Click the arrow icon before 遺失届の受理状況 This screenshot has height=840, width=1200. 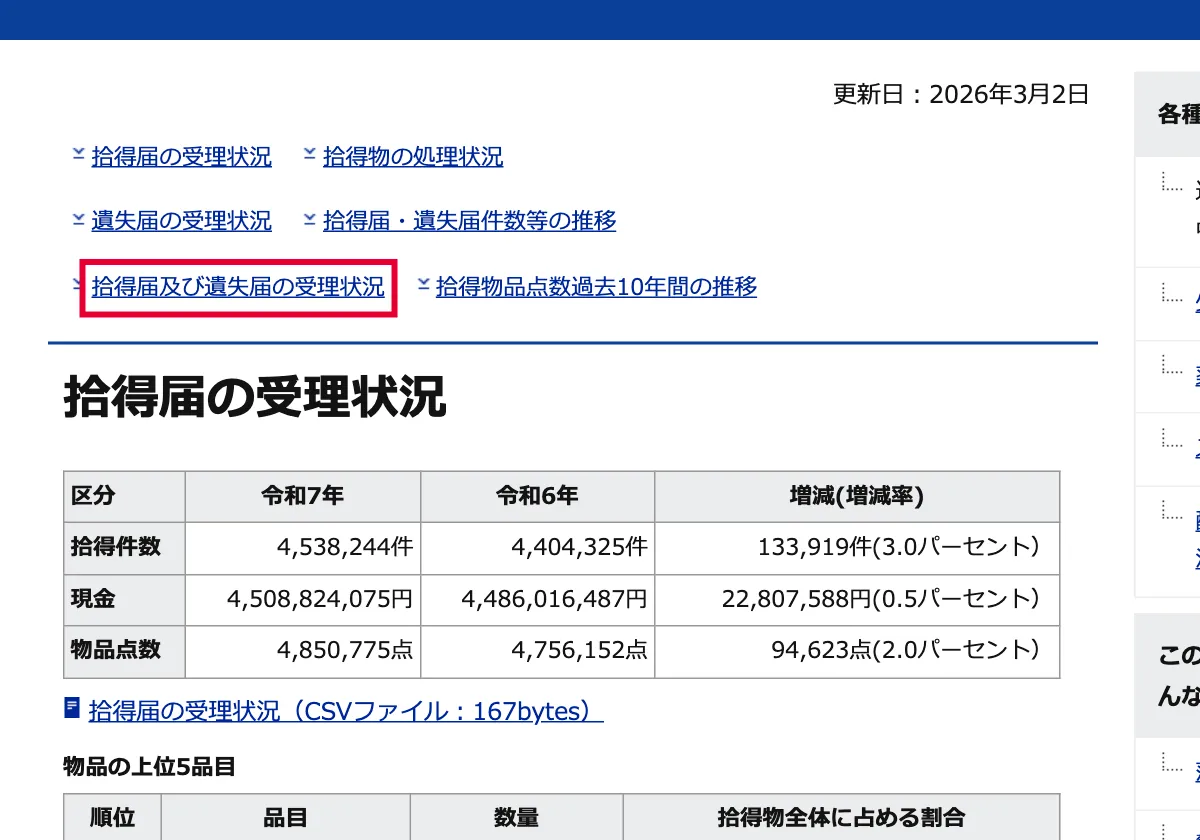(78, 218)
